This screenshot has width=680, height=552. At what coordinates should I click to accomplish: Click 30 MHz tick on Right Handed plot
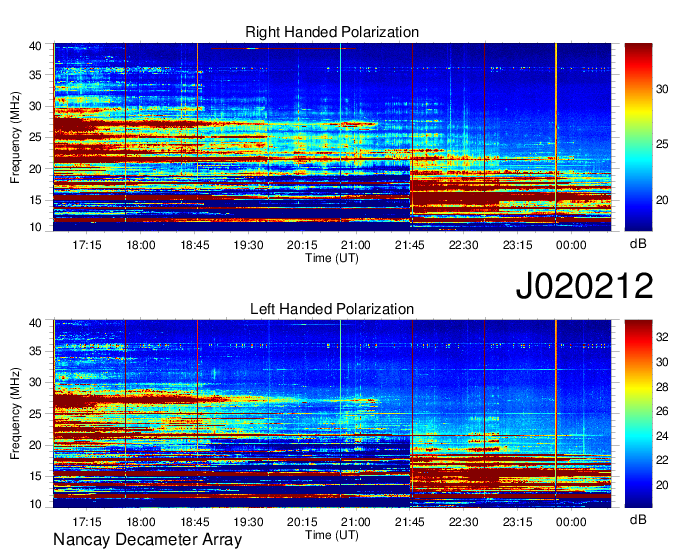35,106
